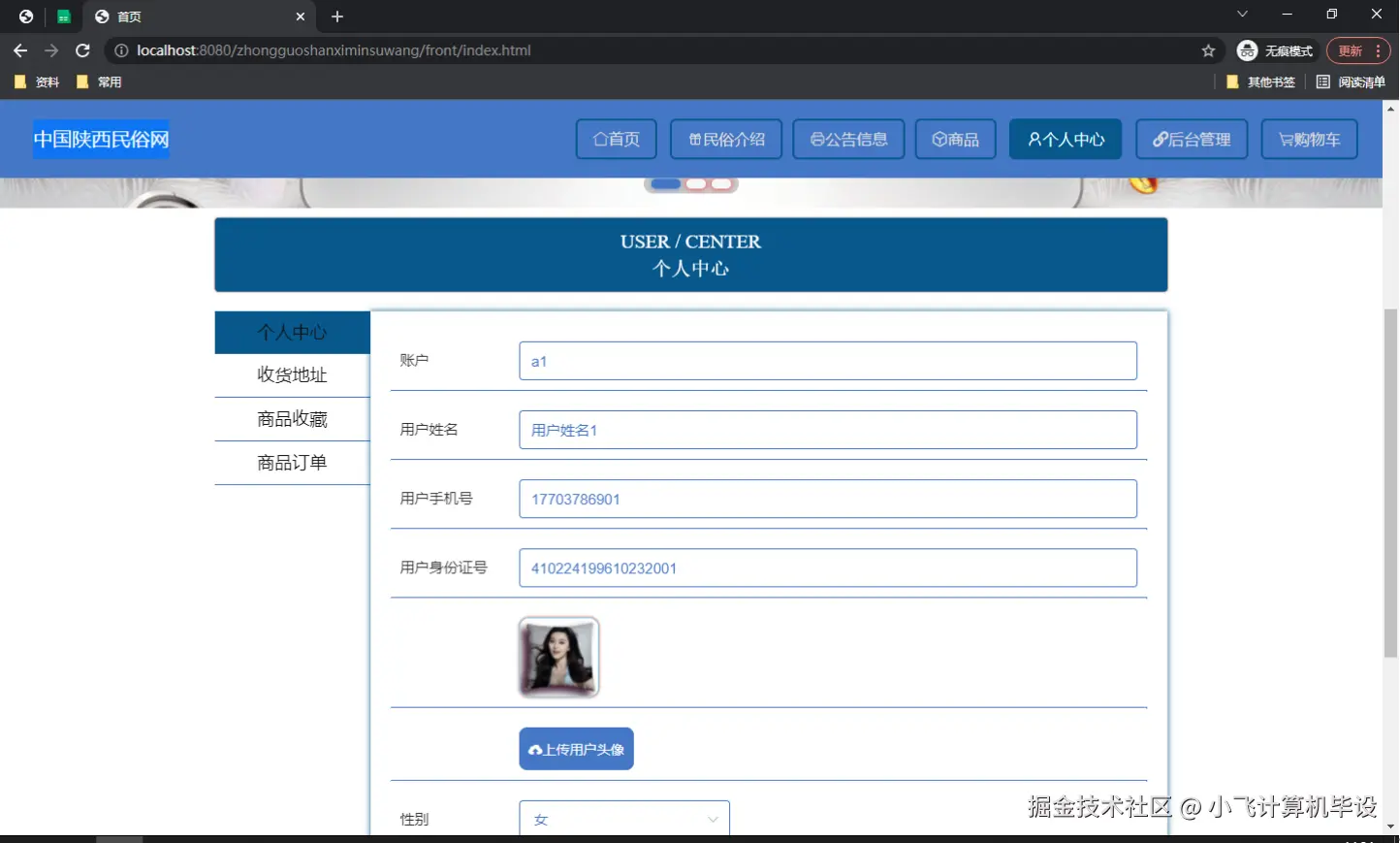Image resolution: width=1400 pixels, height=843 pixels.
Task: Click the user avatar thumbnail
Action: (x=559, y=657)
